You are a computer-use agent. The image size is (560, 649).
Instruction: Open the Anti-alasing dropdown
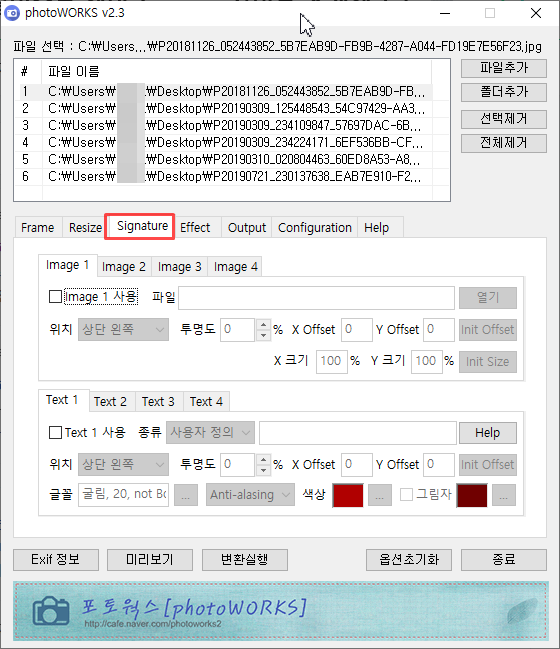[x=250, y=495]
